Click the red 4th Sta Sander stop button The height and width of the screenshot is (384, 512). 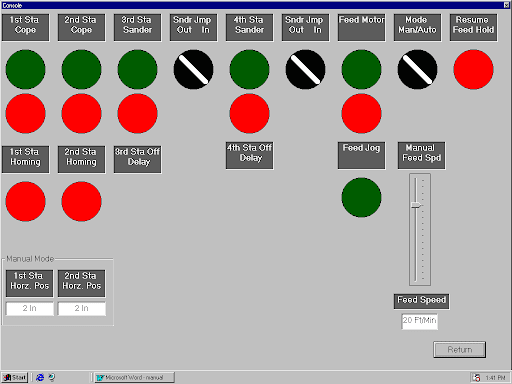pos(249,113)
